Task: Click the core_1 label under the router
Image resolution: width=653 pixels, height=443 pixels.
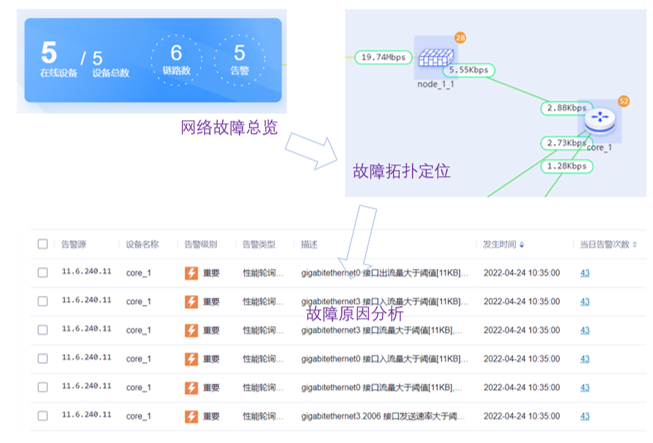Action: [x=599, y=147]
